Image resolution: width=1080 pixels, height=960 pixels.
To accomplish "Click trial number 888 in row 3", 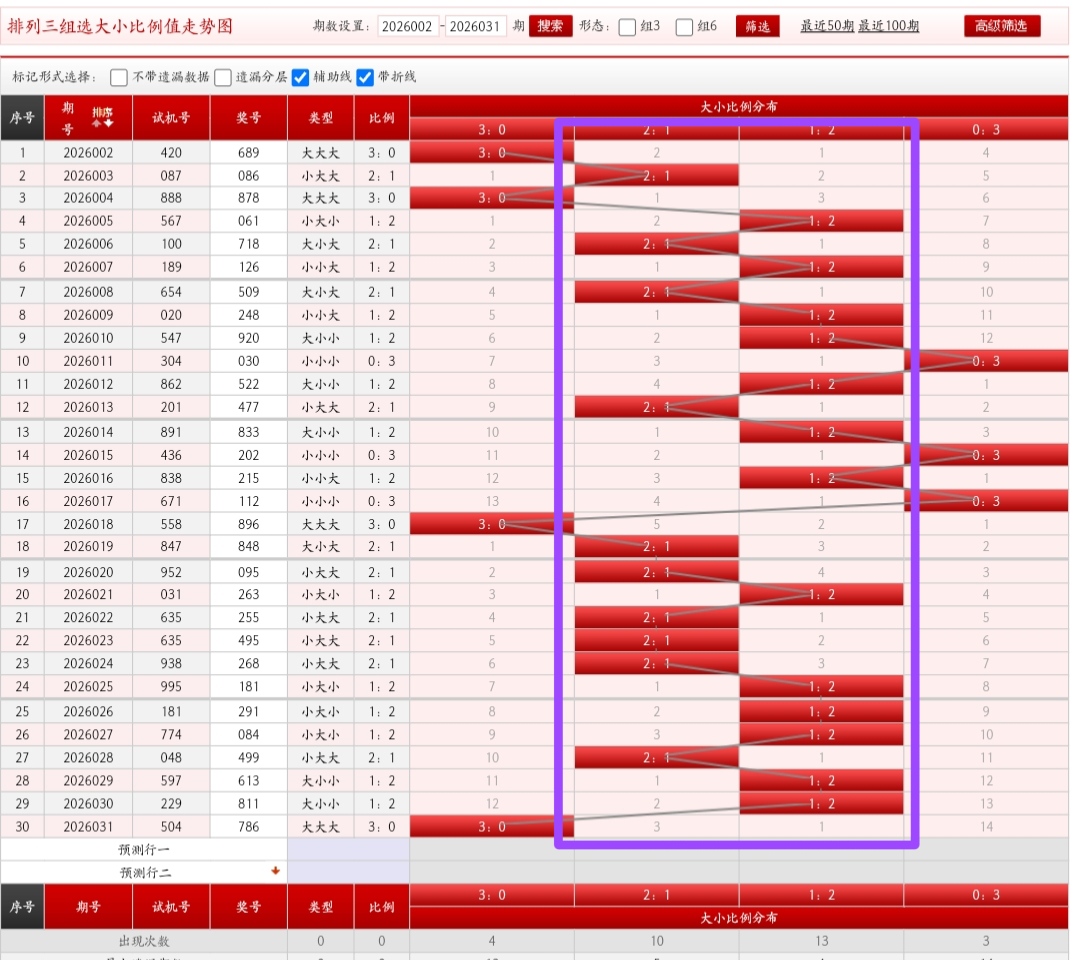I will (171, 198).
